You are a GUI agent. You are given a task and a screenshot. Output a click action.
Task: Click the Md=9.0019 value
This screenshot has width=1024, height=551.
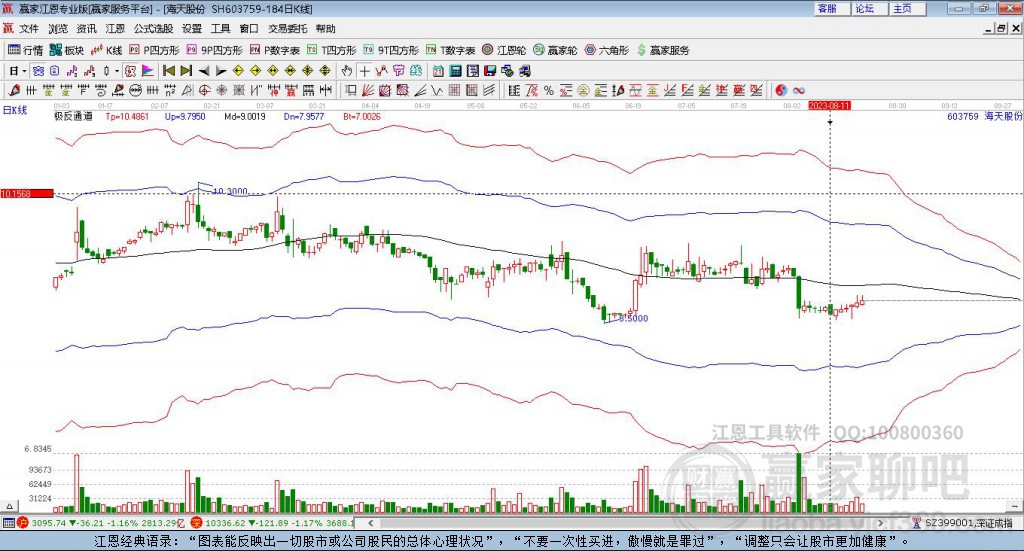(245, 116)
